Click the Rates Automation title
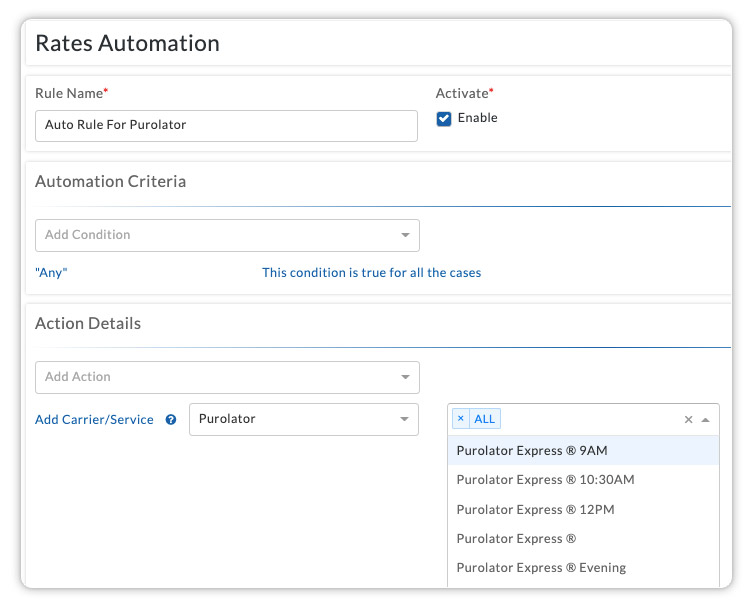This screenshot has width=750, height=609. 128,43
